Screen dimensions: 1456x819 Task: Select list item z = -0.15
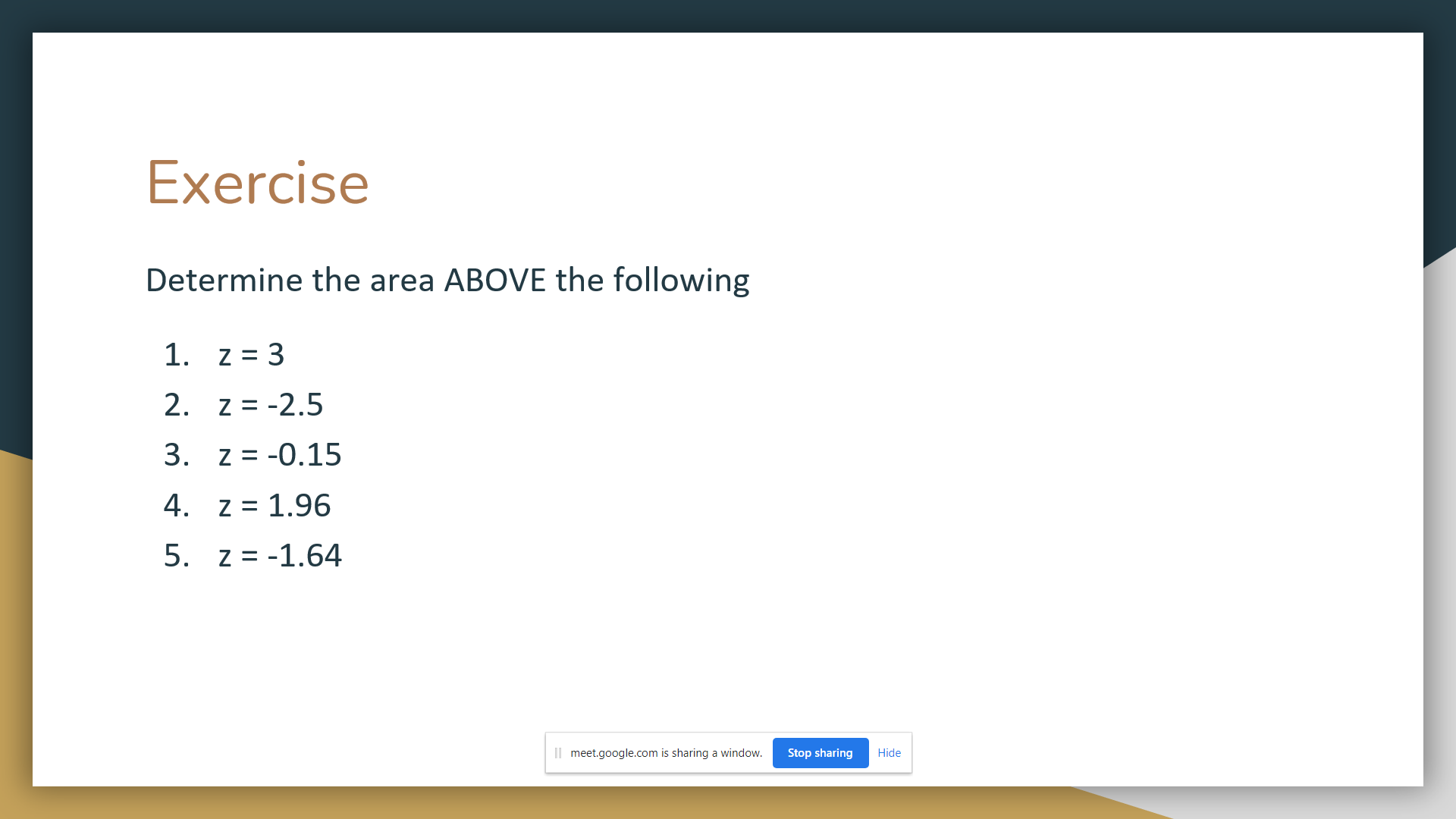(280, 455)
